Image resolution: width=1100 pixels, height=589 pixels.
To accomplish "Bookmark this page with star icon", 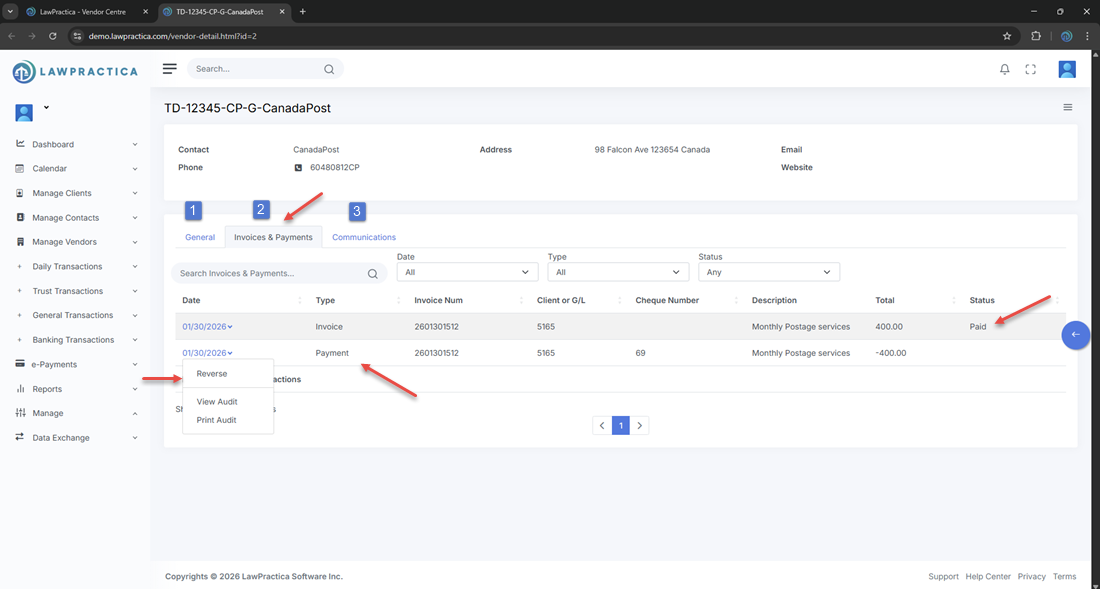I will pos(1007,36).
